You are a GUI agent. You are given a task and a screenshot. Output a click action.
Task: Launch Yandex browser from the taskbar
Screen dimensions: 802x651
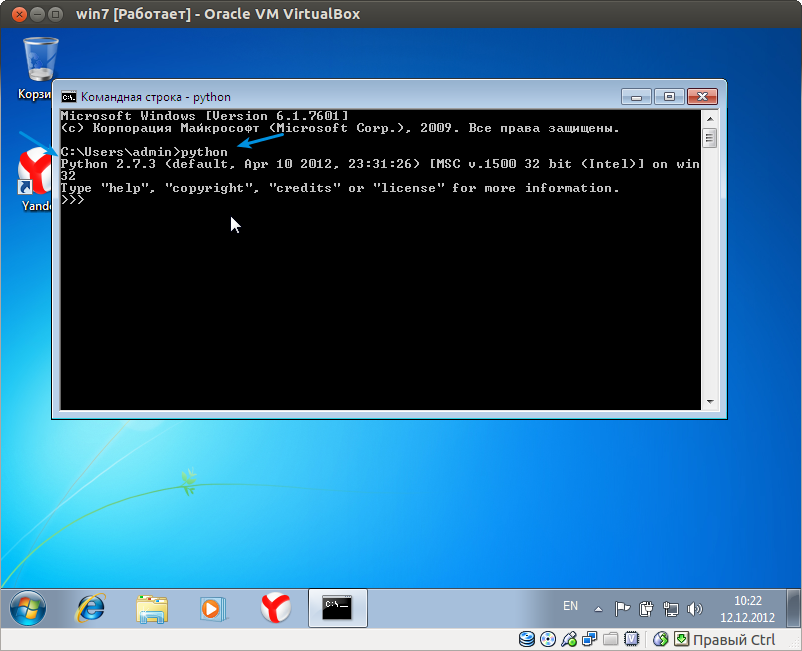(276, 608)
